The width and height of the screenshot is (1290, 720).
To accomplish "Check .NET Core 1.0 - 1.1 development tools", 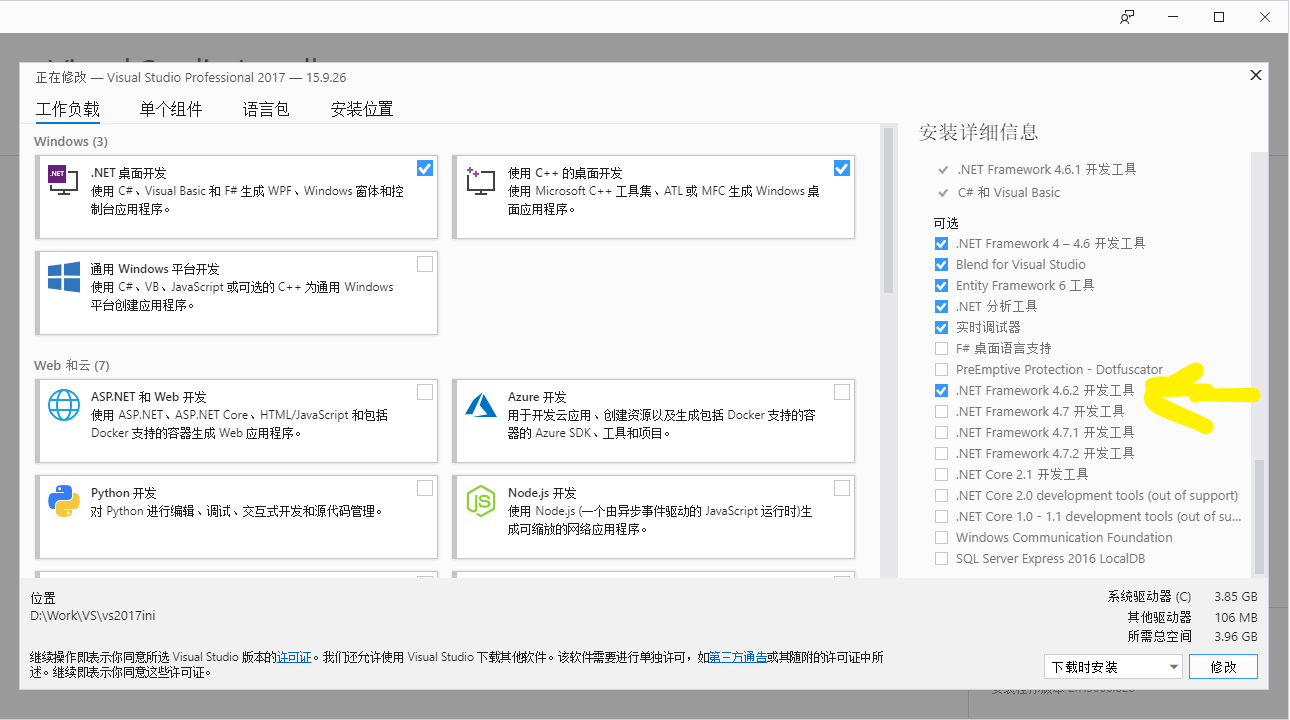I will point(941,516).
